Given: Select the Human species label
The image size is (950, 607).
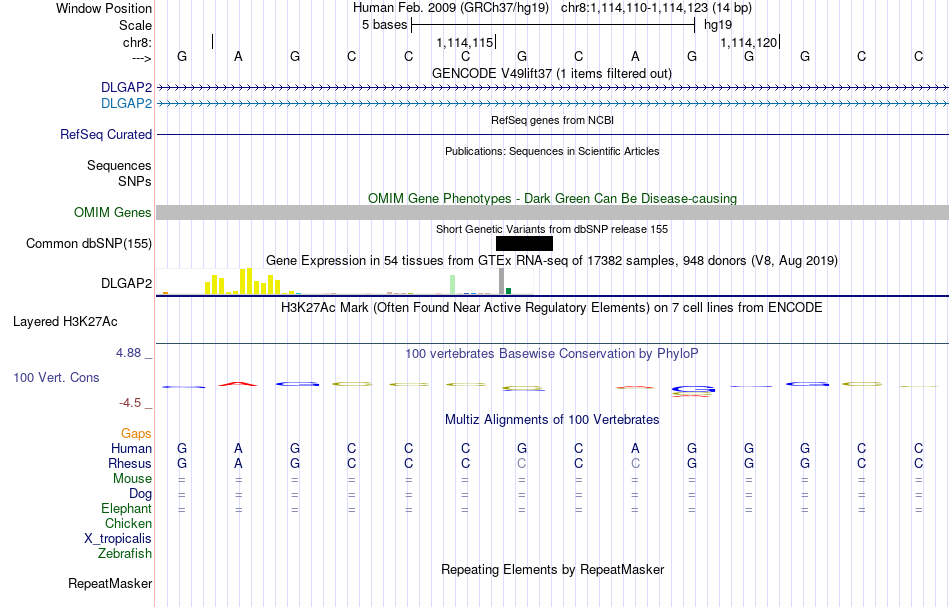Looking at the screenshot, I should pos(131,448).
